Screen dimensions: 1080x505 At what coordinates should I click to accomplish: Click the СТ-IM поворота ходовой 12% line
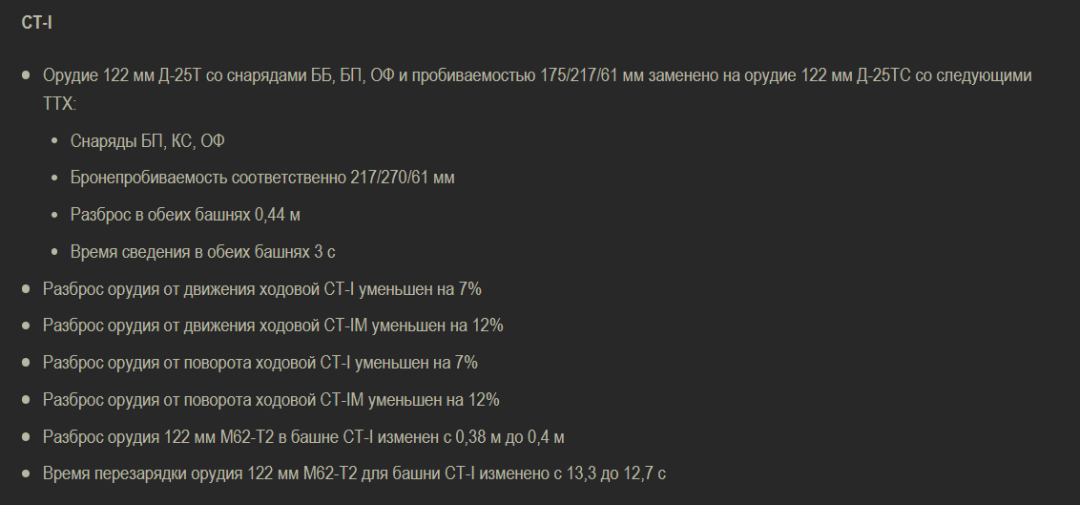point(270,400)
